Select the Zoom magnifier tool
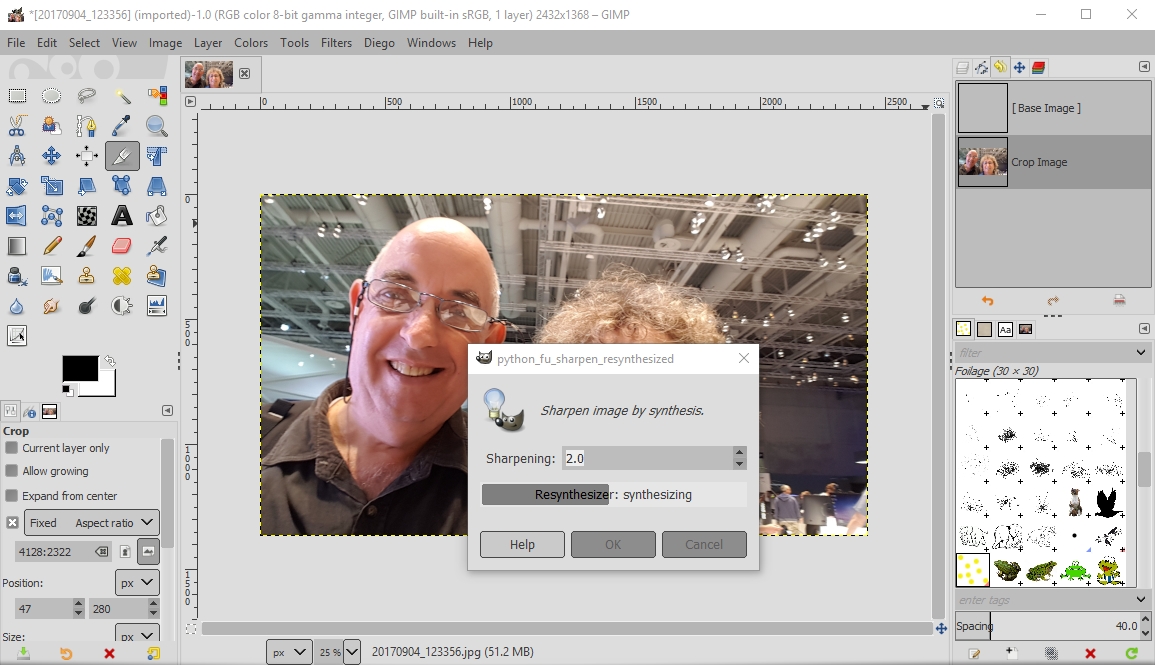 [x=157, y=126]
